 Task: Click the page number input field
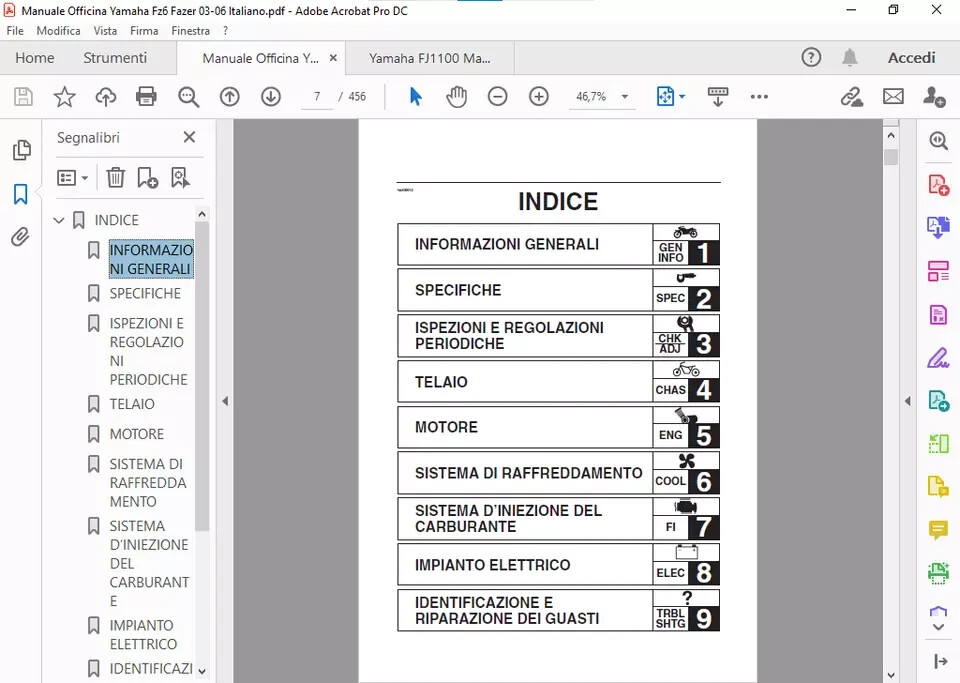coord(317,97)
